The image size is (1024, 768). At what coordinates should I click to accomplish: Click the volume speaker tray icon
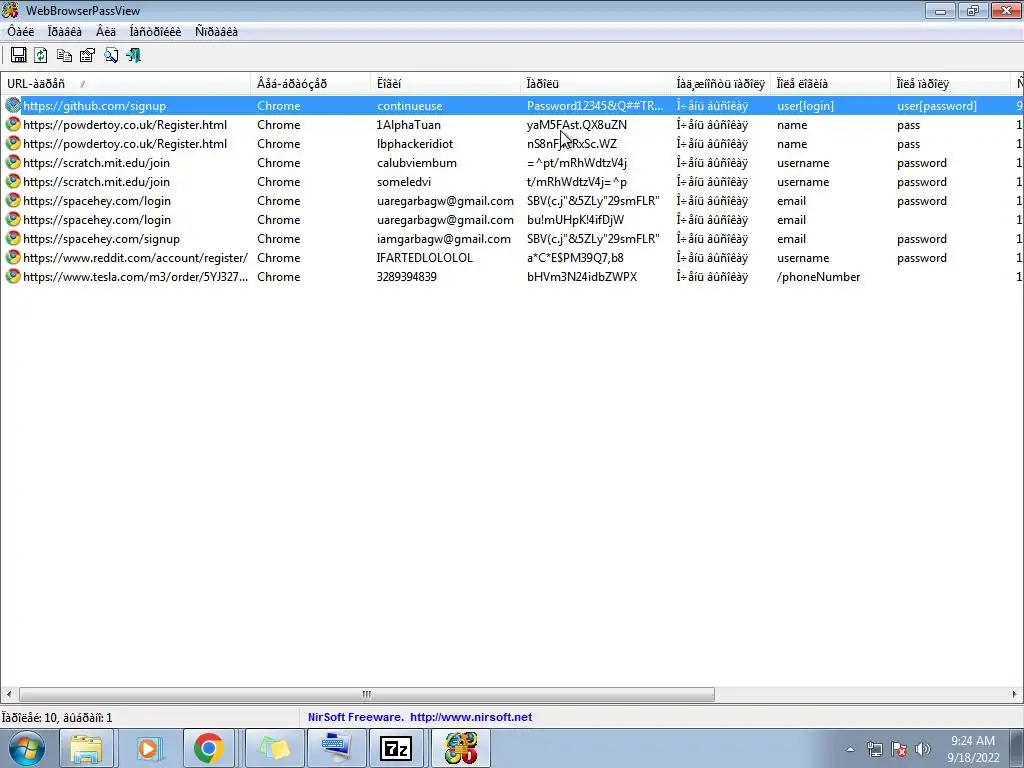pyautogui.click(x=923, y=749)
